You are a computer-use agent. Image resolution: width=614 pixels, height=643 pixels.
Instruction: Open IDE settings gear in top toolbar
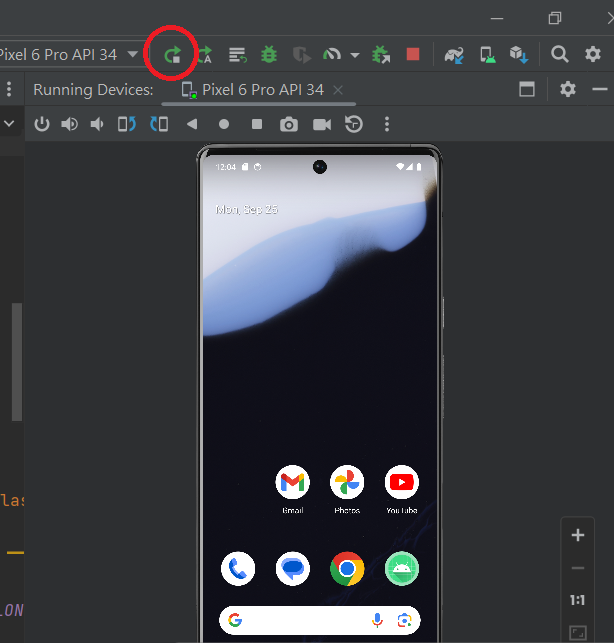593,54
